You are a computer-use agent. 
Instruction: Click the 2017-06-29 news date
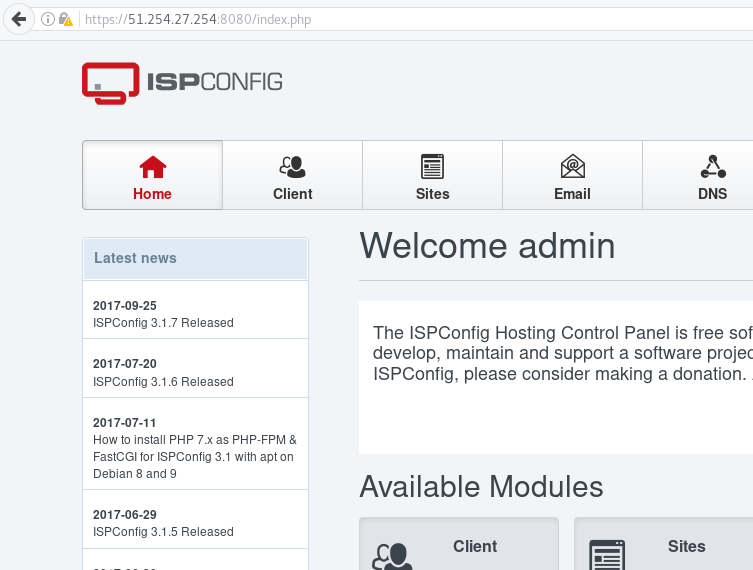[125, 515]
